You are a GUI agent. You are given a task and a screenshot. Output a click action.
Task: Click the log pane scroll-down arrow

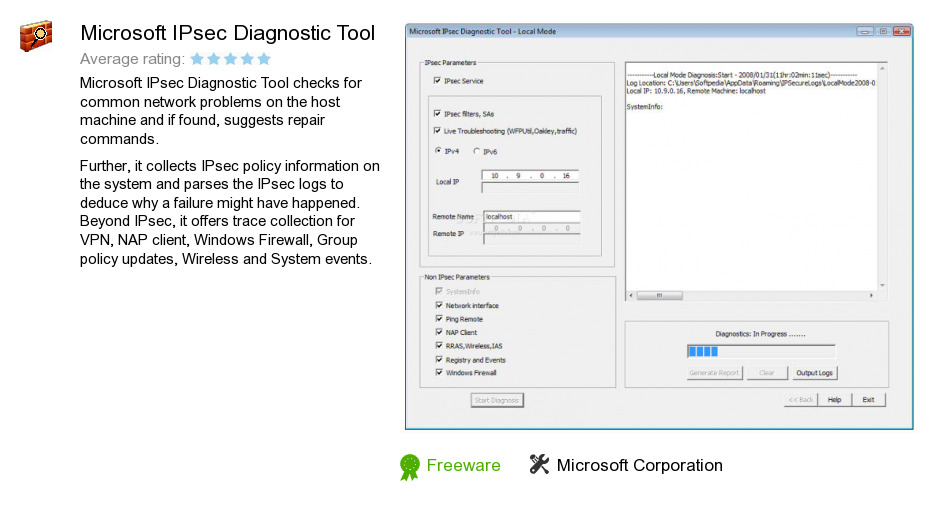[882, 285]
